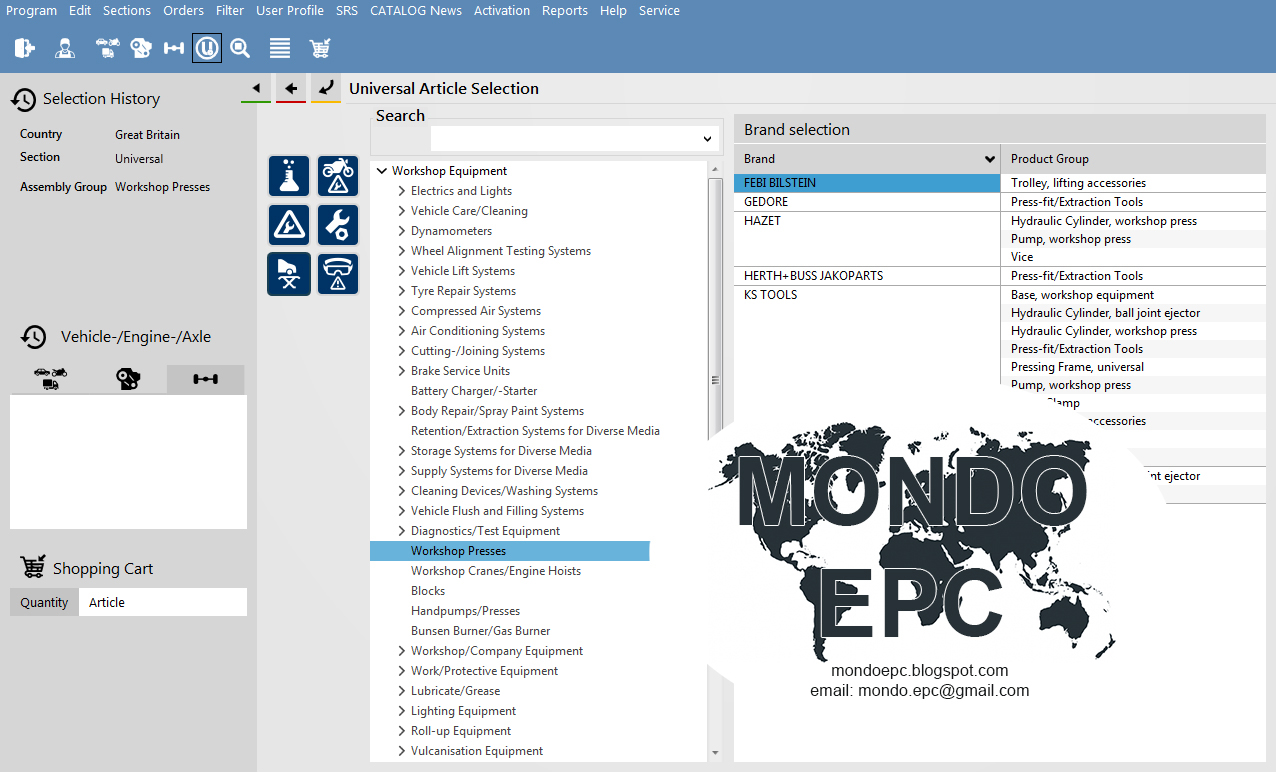Select Workshop Cranes/Engine Hoists tree item
Viewport: 1276px width, 772px height.
[x=496, y=571]
